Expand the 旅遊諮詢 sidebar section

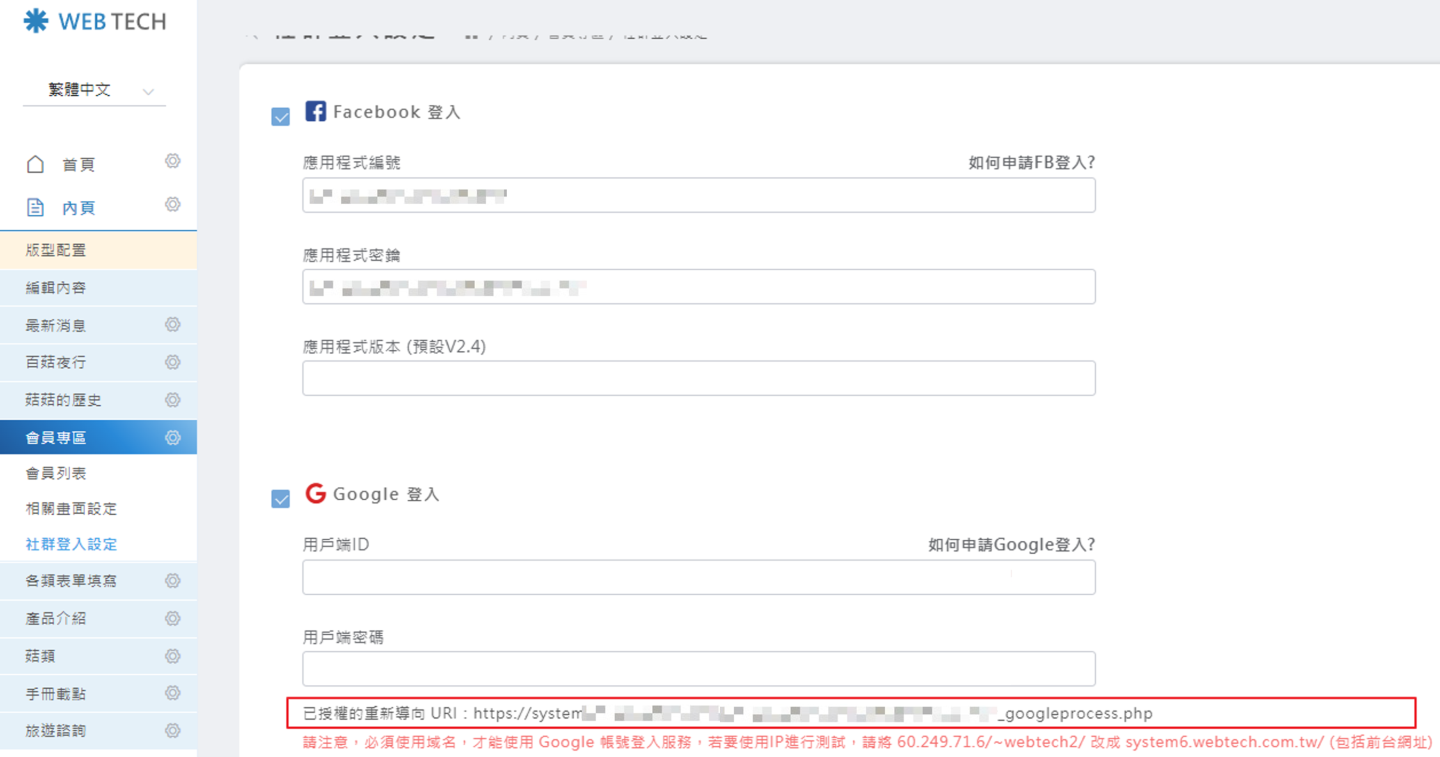click(56, 731)
